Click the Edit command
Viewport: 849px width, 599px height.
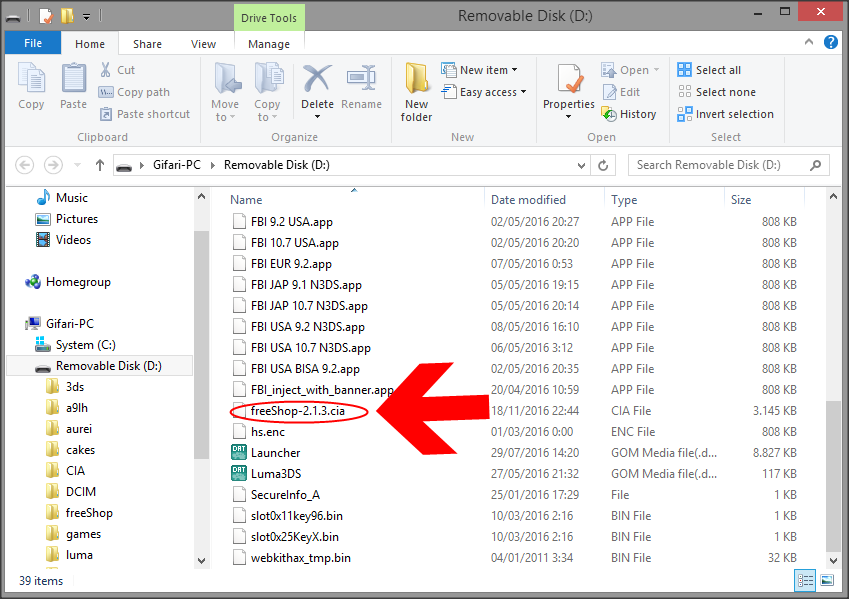pos(622,92)
